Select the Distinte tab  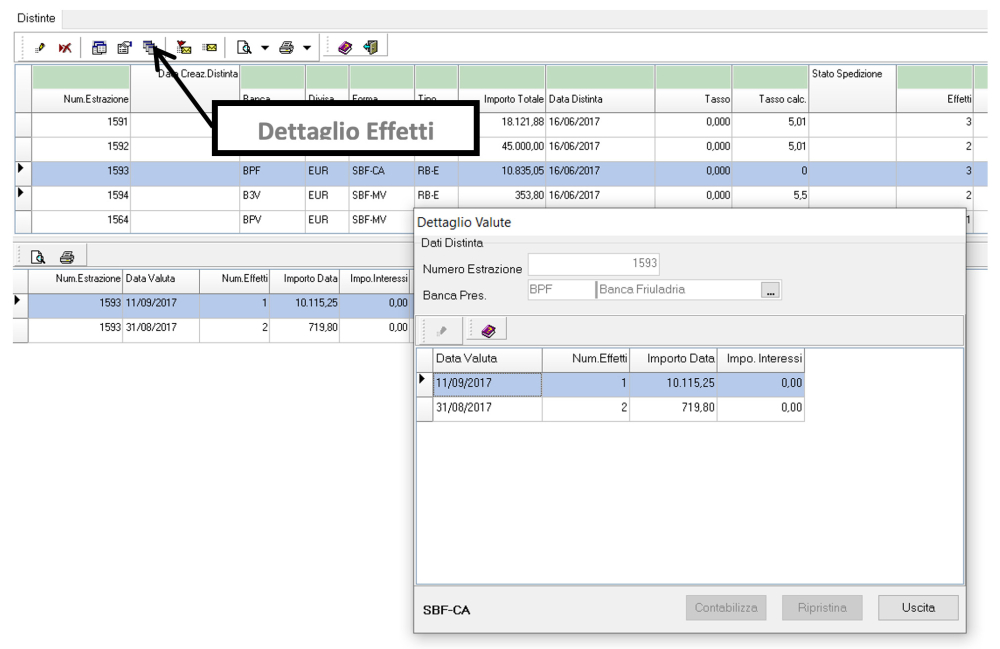(36, 18)
